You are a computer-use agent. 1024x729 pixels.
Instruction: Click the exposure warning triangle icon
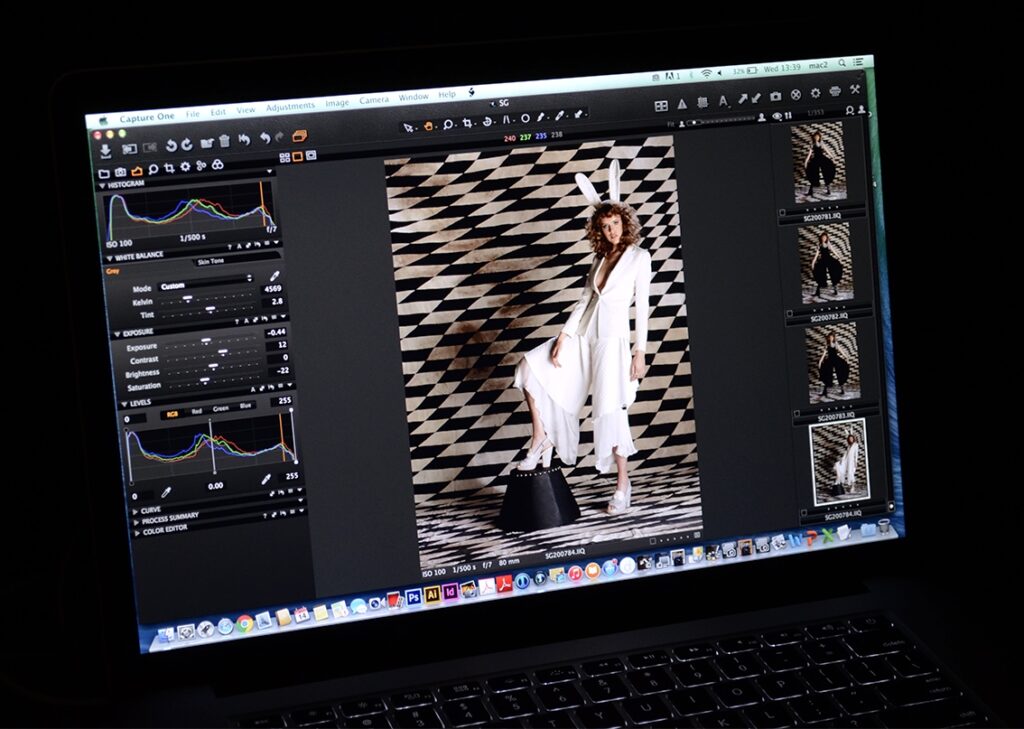click(682, 103)
